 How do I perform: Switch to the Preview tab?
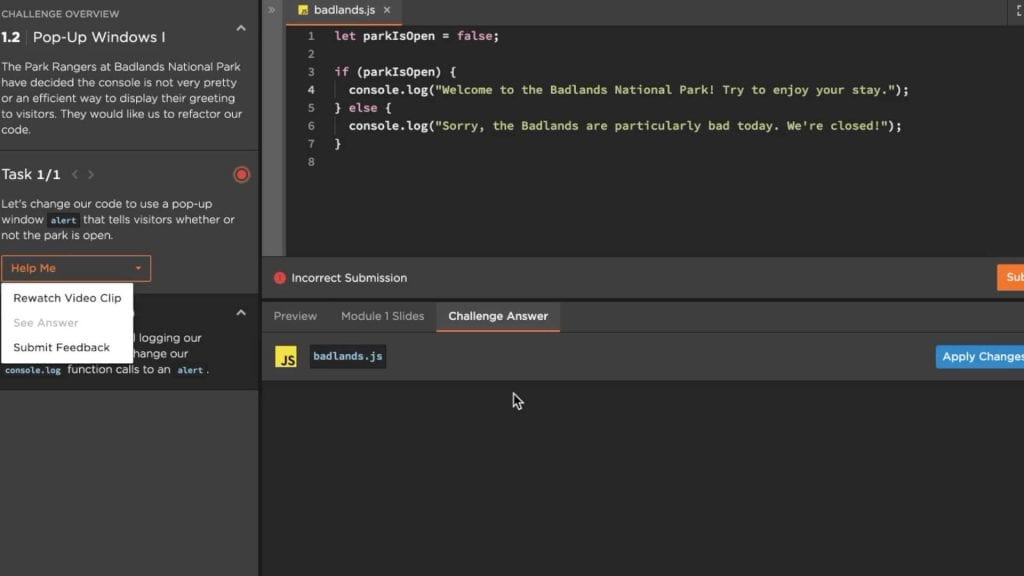pos(295,316)
